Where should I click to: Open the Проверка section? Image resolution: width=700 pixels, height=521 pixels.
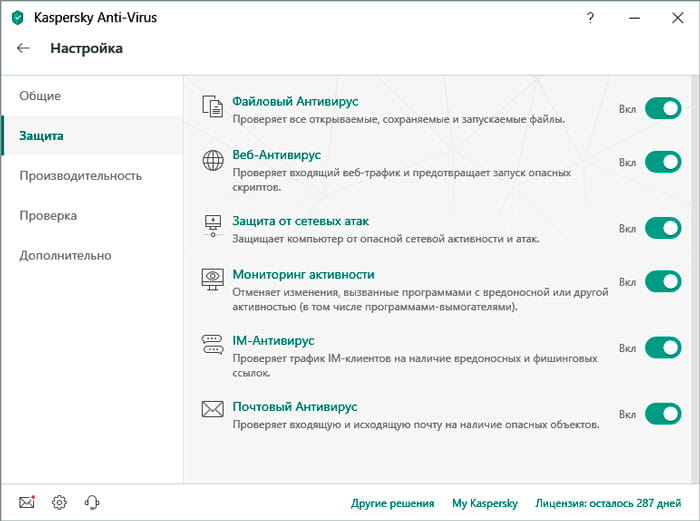92,215
